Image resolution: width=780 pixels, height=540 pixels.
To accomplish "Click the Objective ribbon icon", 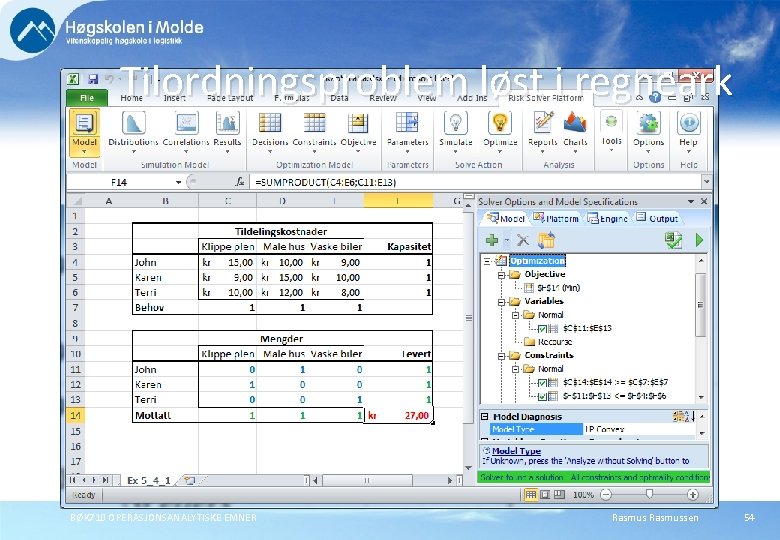I will pos(358,123).
